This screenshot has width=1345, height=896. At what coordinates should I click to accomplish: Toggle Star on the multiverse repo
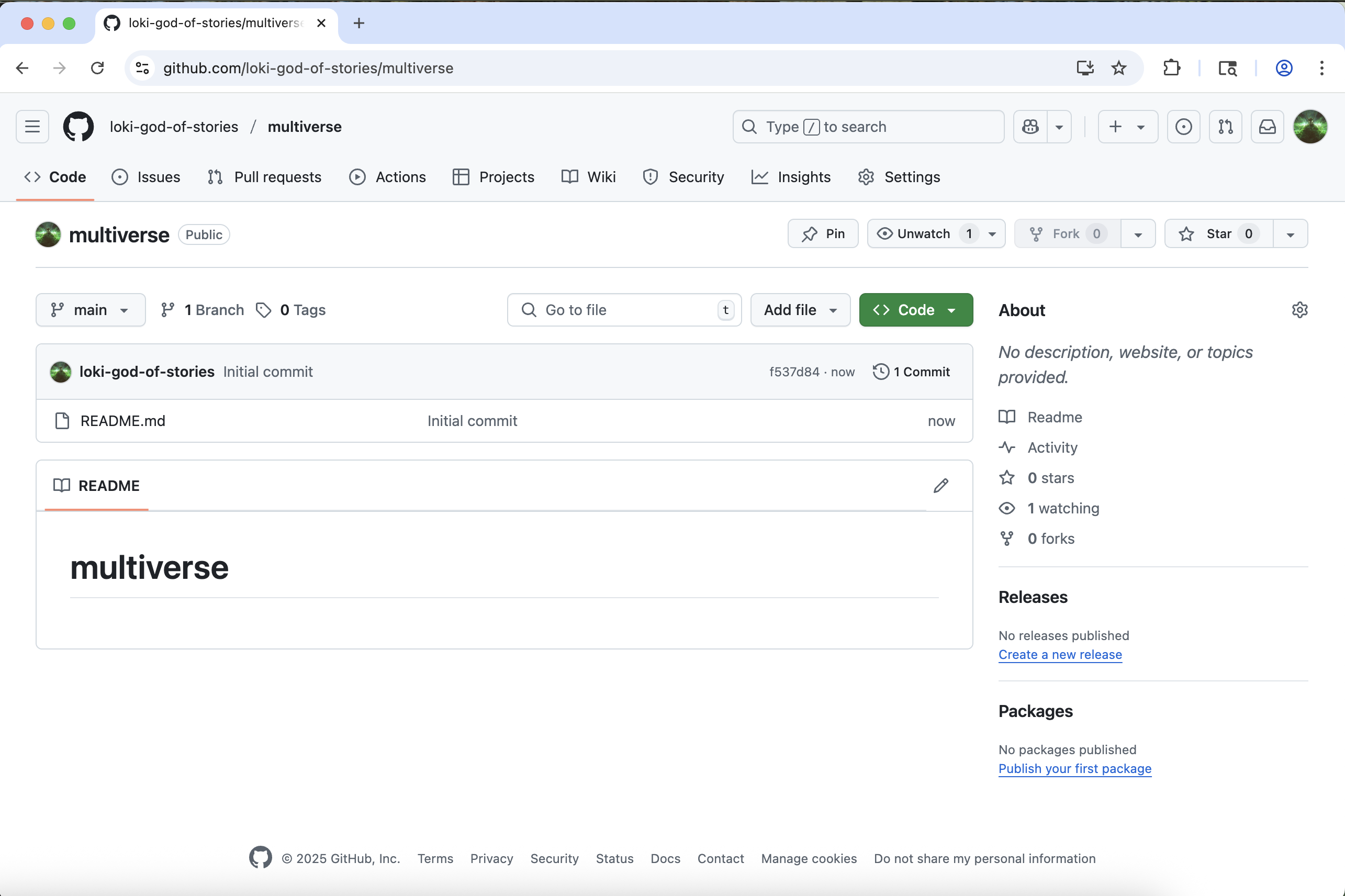pyautogui.click(x=1218, y=234)
